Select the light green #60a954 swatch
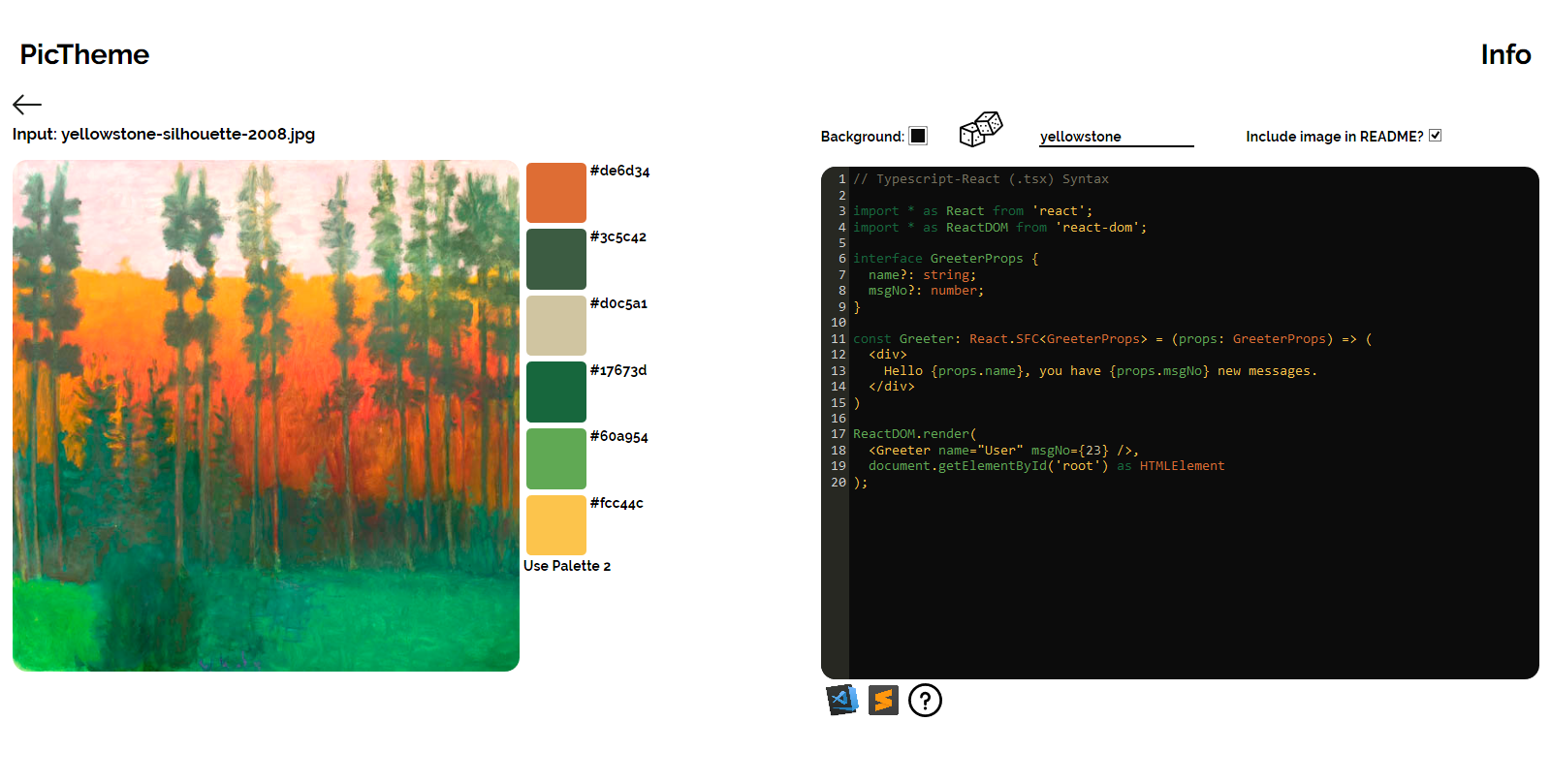 click(x=556, y=458)
